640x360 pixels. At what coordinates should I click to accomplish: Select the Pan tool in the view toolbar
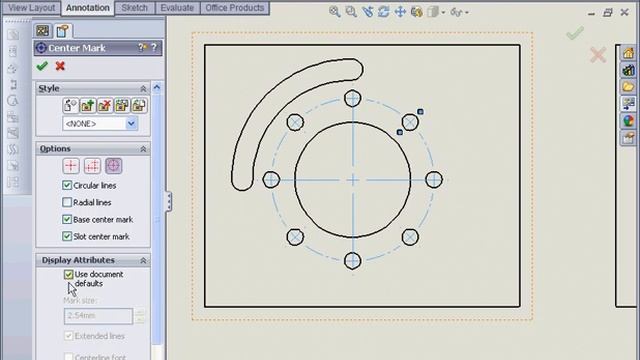coord(400,12)
